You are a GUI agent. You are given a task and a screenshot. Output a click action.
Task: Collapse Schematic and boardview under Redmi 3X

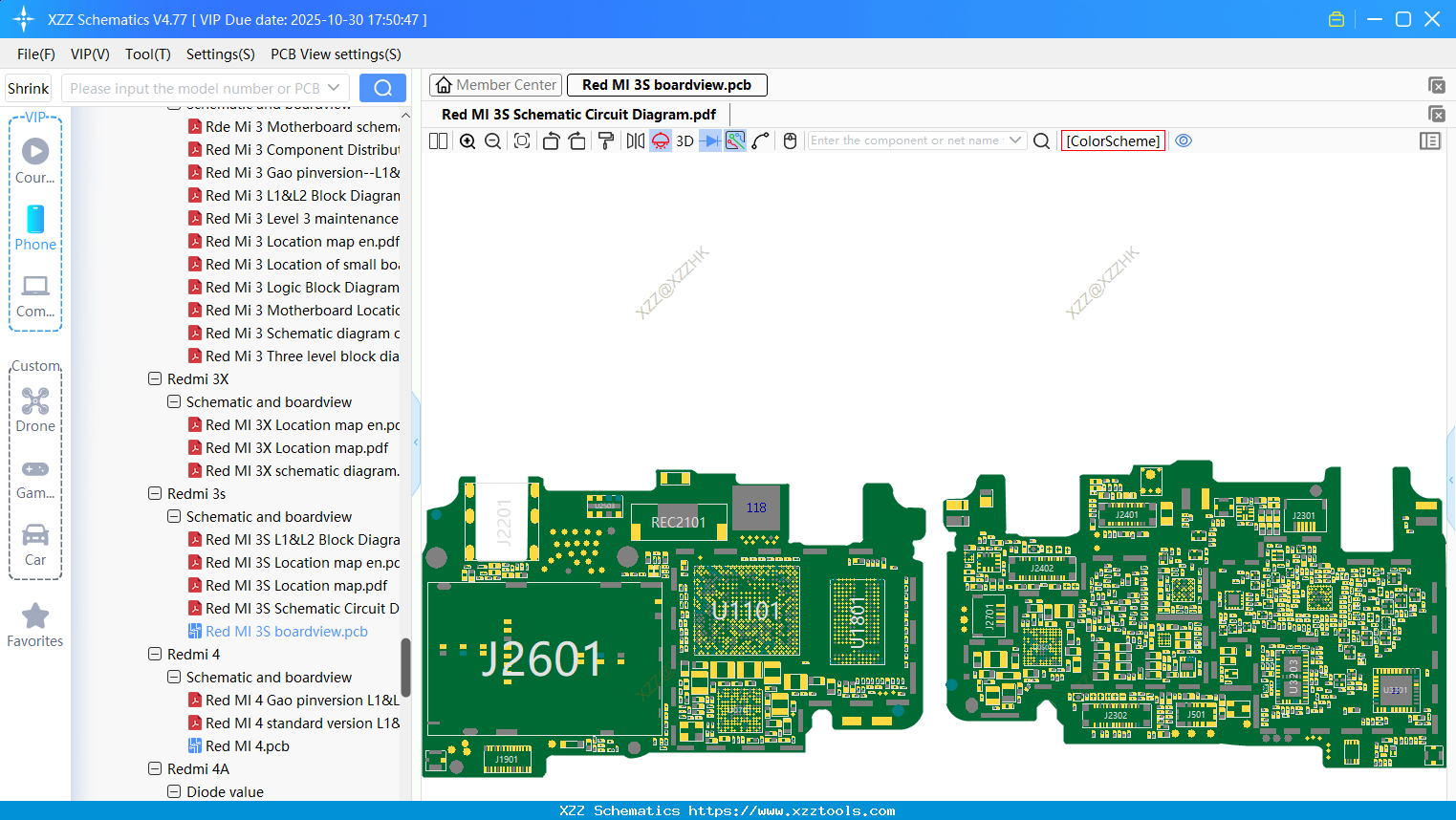pyautogui.click(x=174, y=401)
